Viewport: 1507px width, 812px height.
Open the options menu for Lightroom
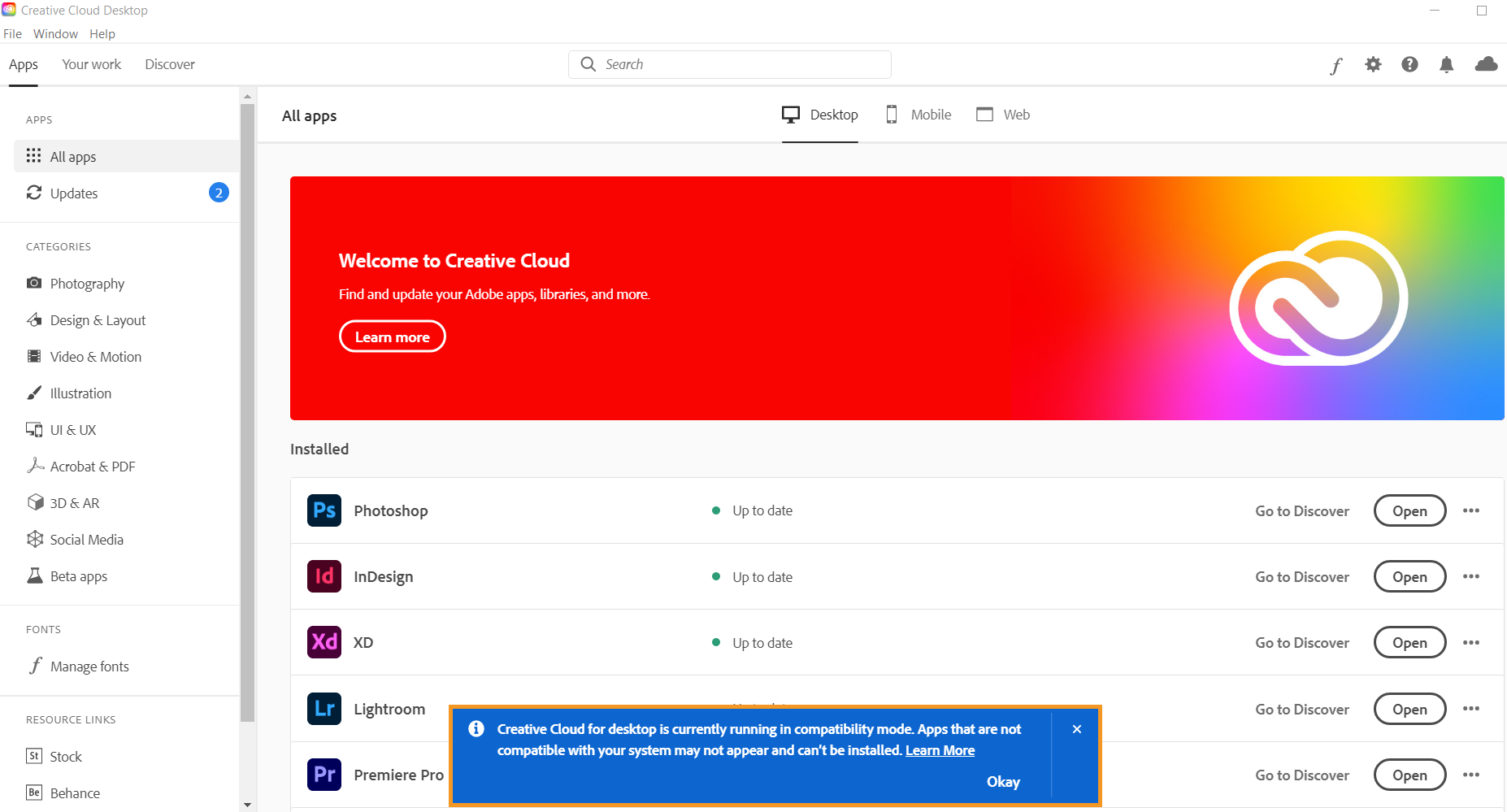coord(1471,708)
